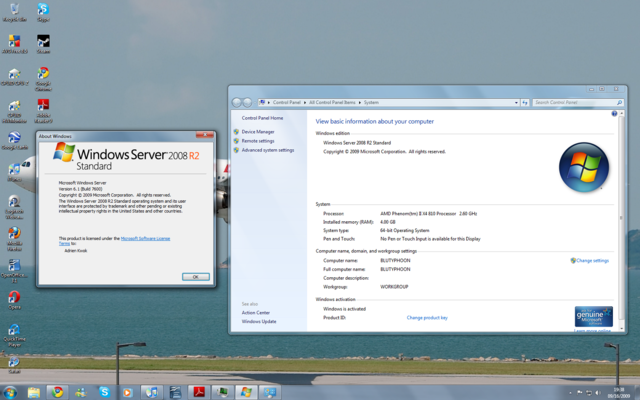Select the WORKGROUP value text
The width and height of the screenshot is (640, 400).
tap(394, 287)
